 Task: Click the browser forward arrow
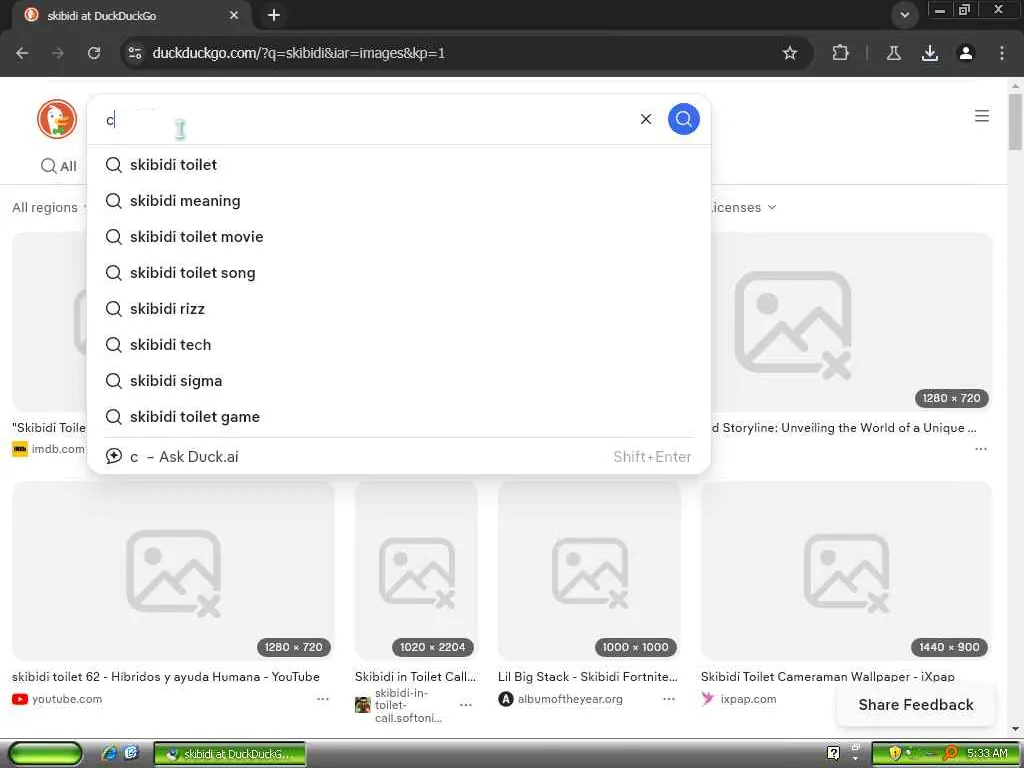(x=58, y=53)
